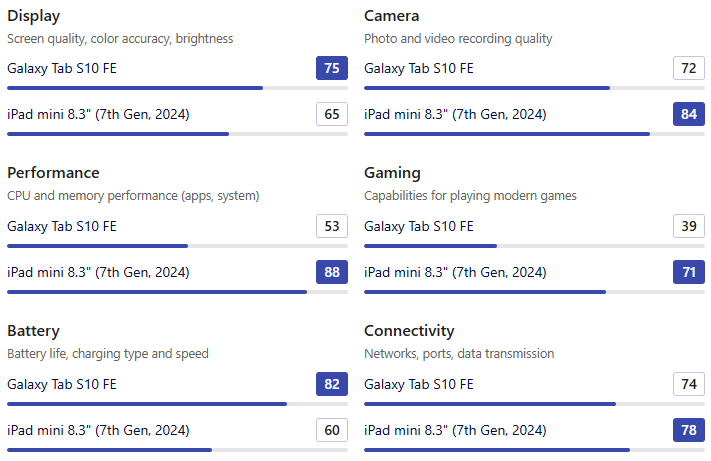711x461 pixels.
Task: Click the Battery category heading
Action: [x=33, y=331]
